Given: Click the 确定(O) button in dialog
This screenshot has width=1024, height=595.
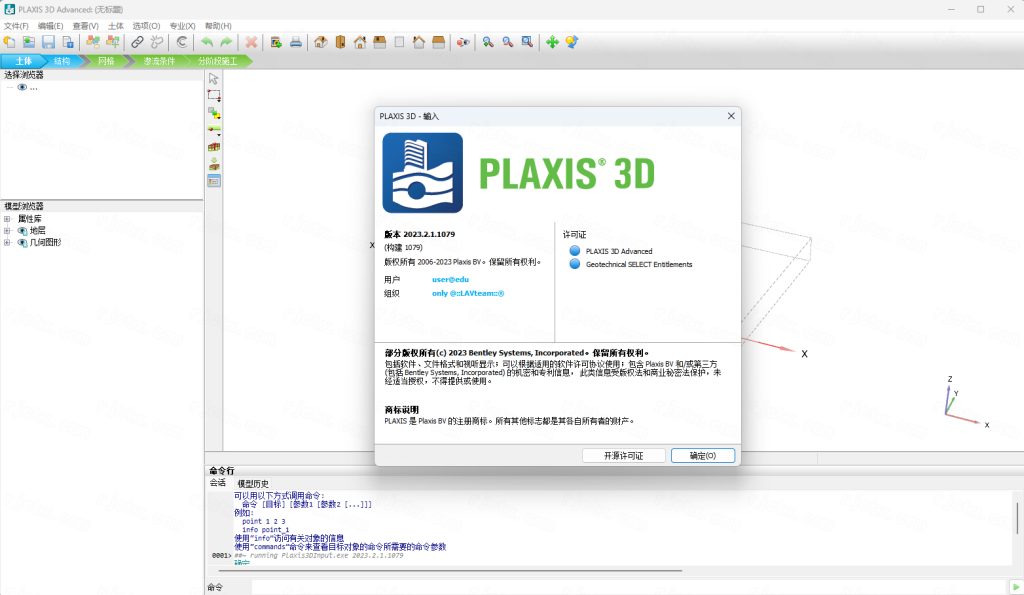Looking at the screenshot, I should click(703, 455).
